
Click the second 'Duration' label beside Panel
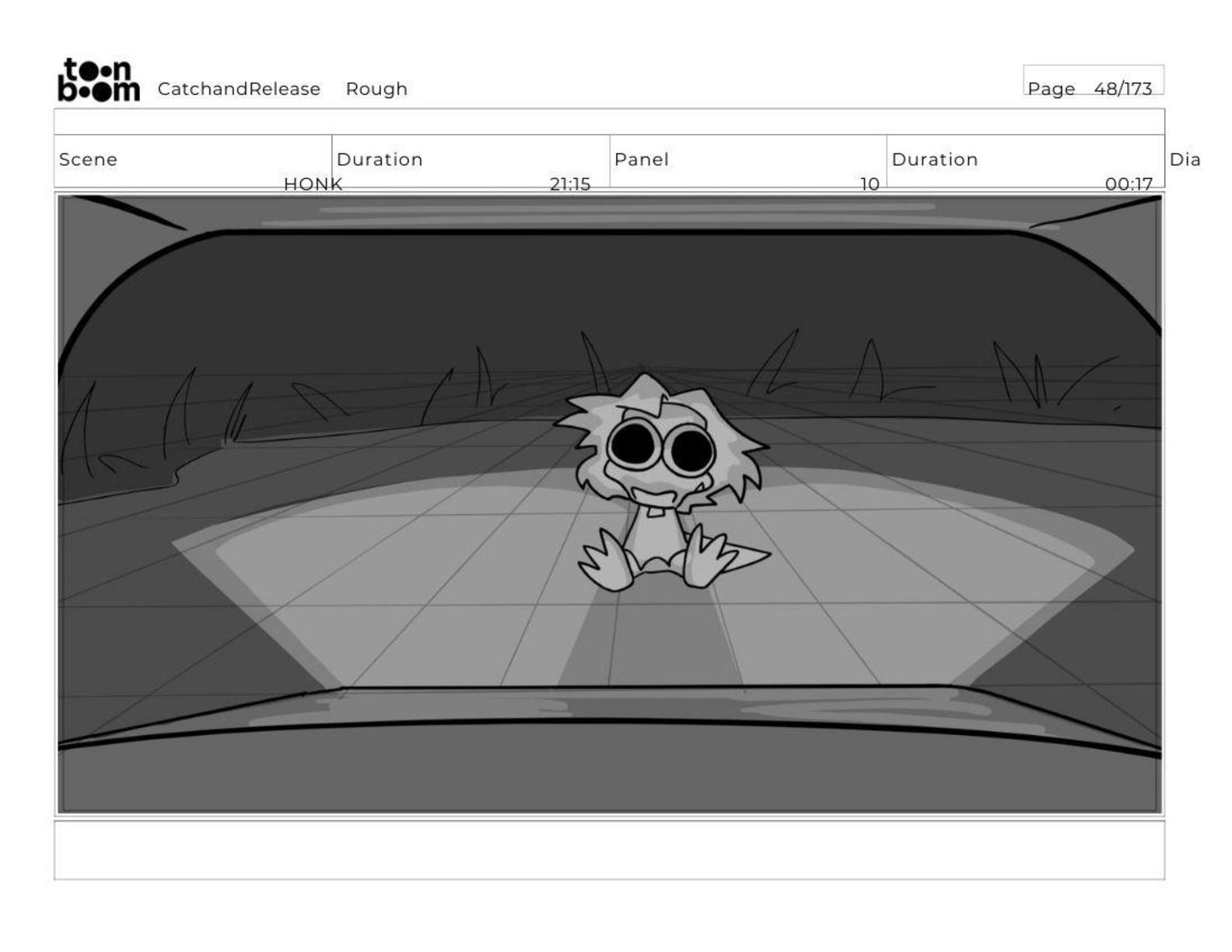coord(934,159)
